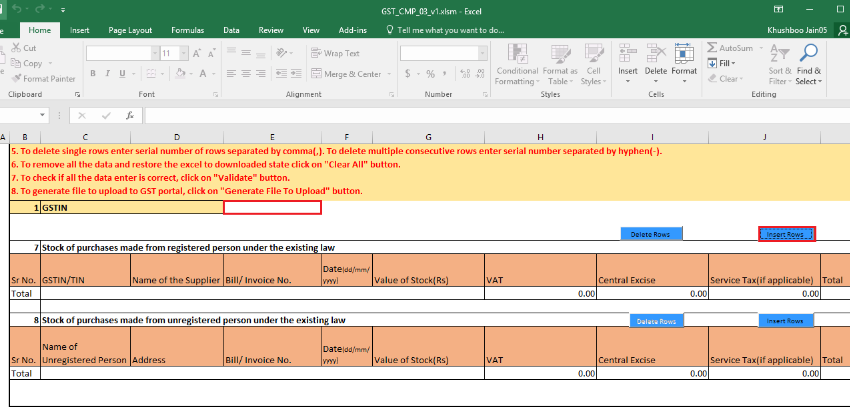The image size is (850, 417).
Task: Switch to the Page Layout tab
Action: (130, 31)
